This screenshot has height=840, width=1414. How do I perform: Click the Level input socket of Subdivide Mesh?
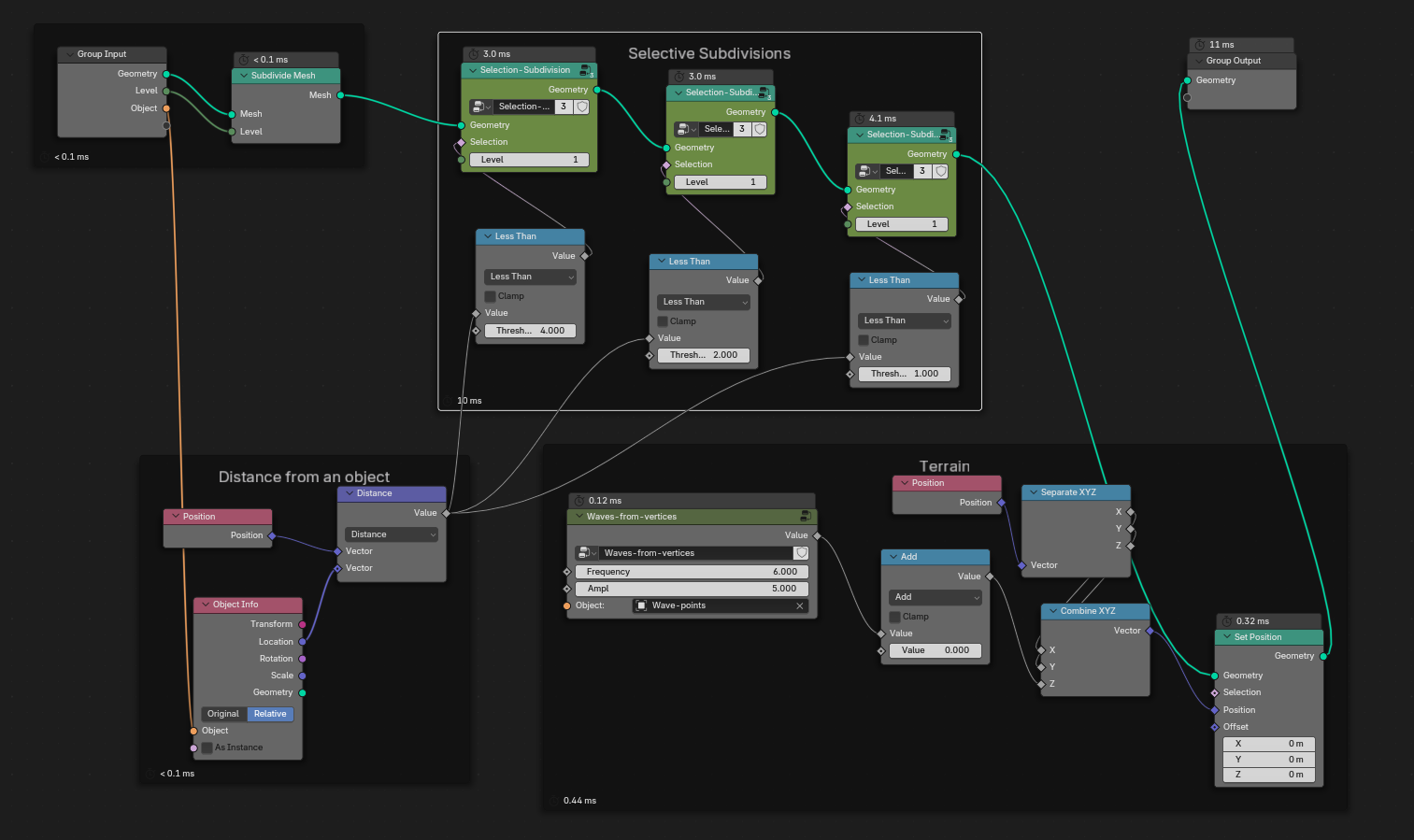232,132
